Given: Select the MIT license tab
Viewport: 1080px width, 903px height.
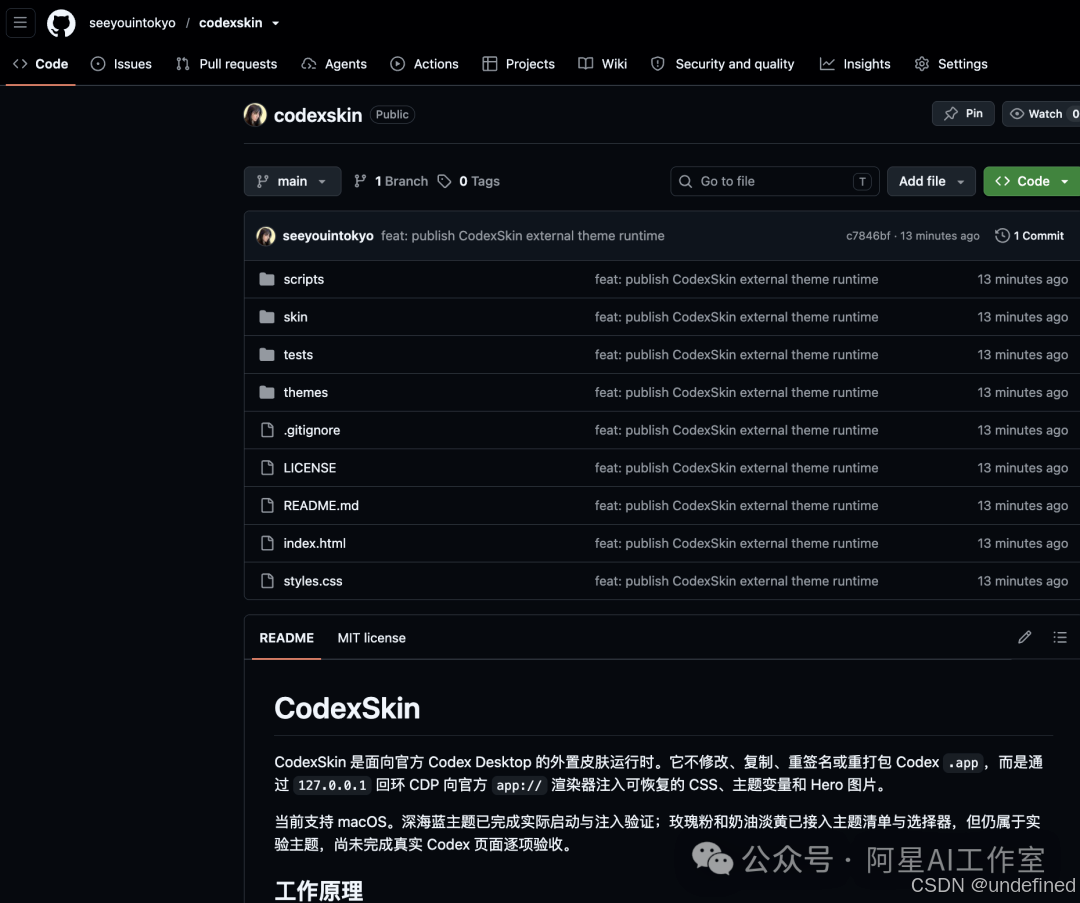Looking at the screenshot, I should [x=371, y=638].
